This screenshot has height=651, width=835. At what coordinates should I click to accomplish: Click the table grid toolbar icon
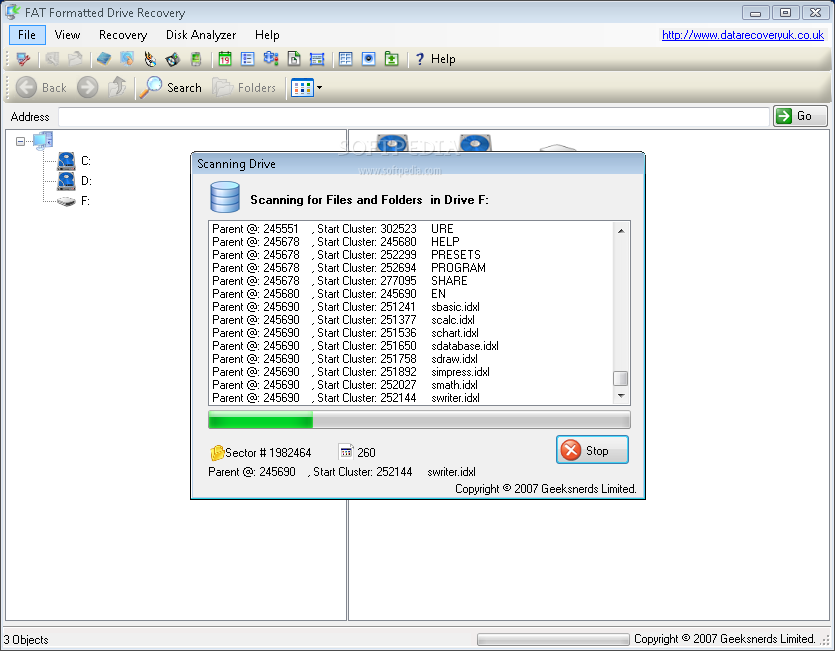click(346, 59)
